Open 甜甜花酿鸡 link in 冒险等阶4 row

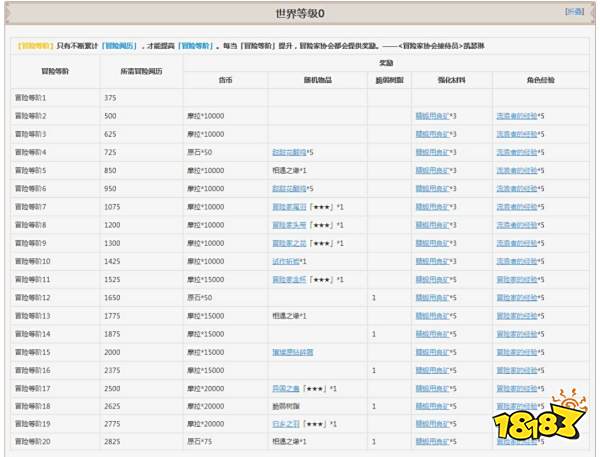[x=291, y=152]
